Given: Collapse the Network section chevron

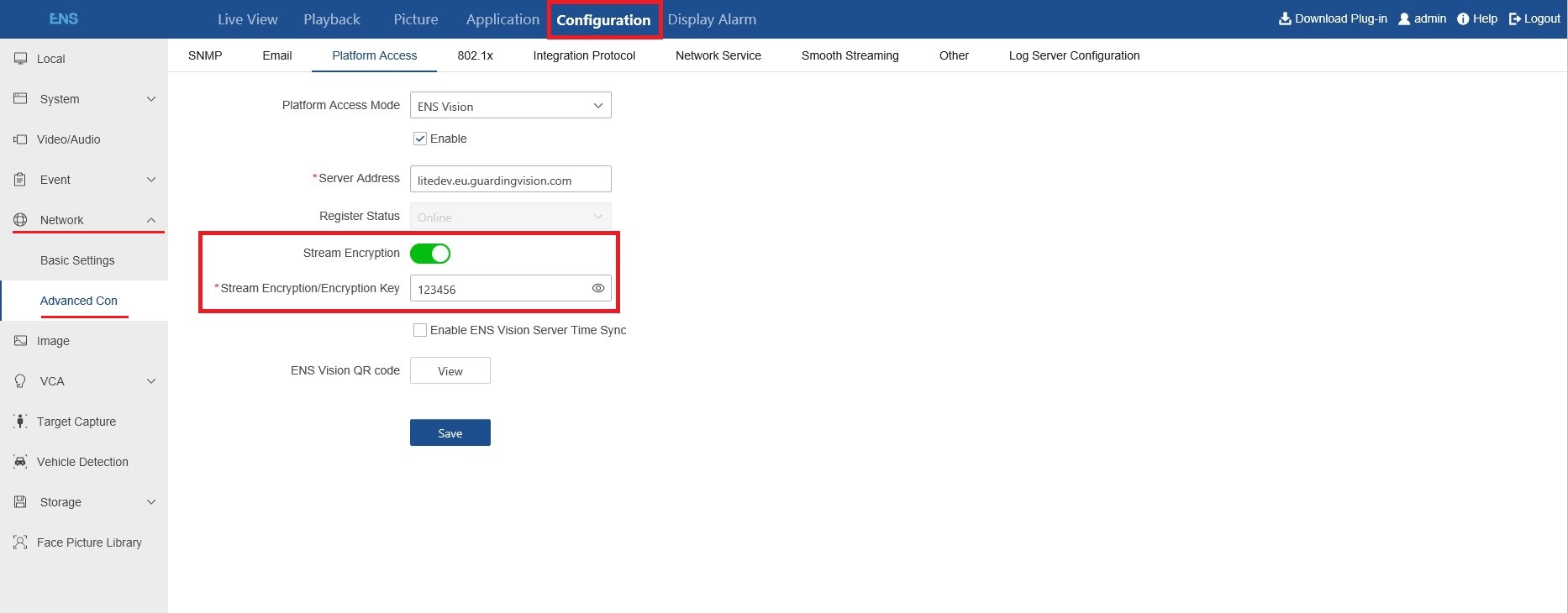Looking at the screenshot, I should point(151,220).
